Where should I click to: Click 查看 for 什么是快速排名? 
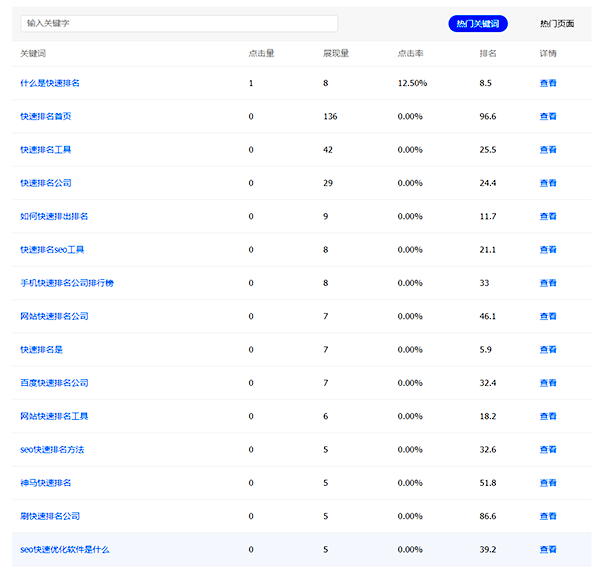pyautogui.click(x=548, y=83)
